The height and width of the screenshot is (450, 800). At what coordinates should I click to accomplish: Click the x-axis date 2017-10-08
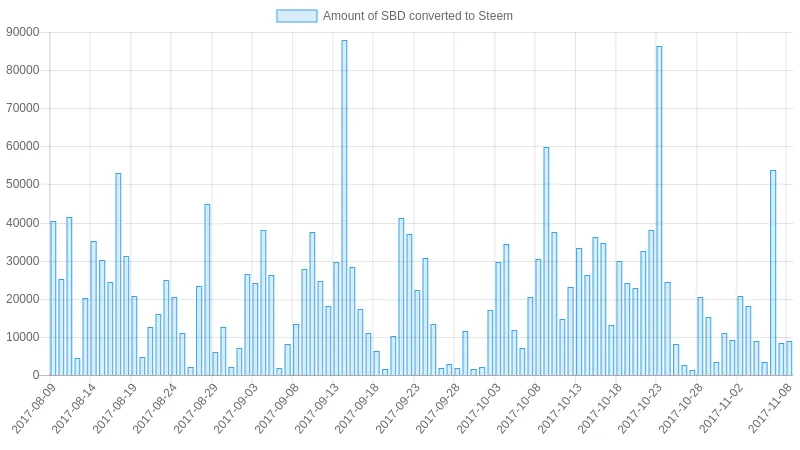519,409
